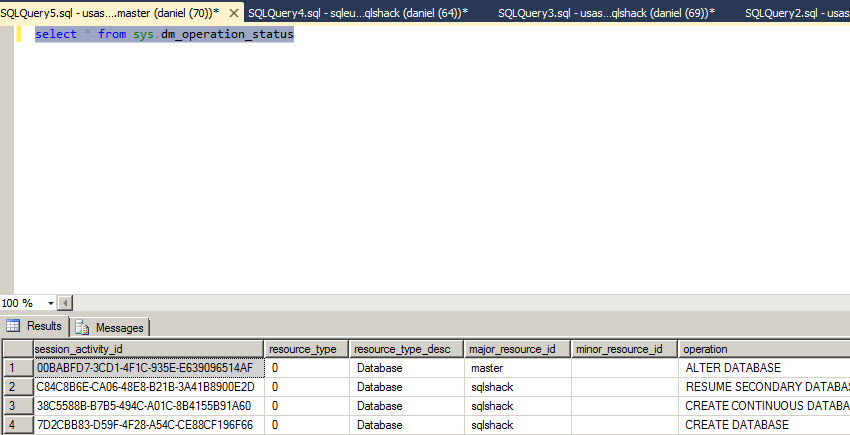
Task: Select the major_resource_id column header
Action: (x=518, y=349)
